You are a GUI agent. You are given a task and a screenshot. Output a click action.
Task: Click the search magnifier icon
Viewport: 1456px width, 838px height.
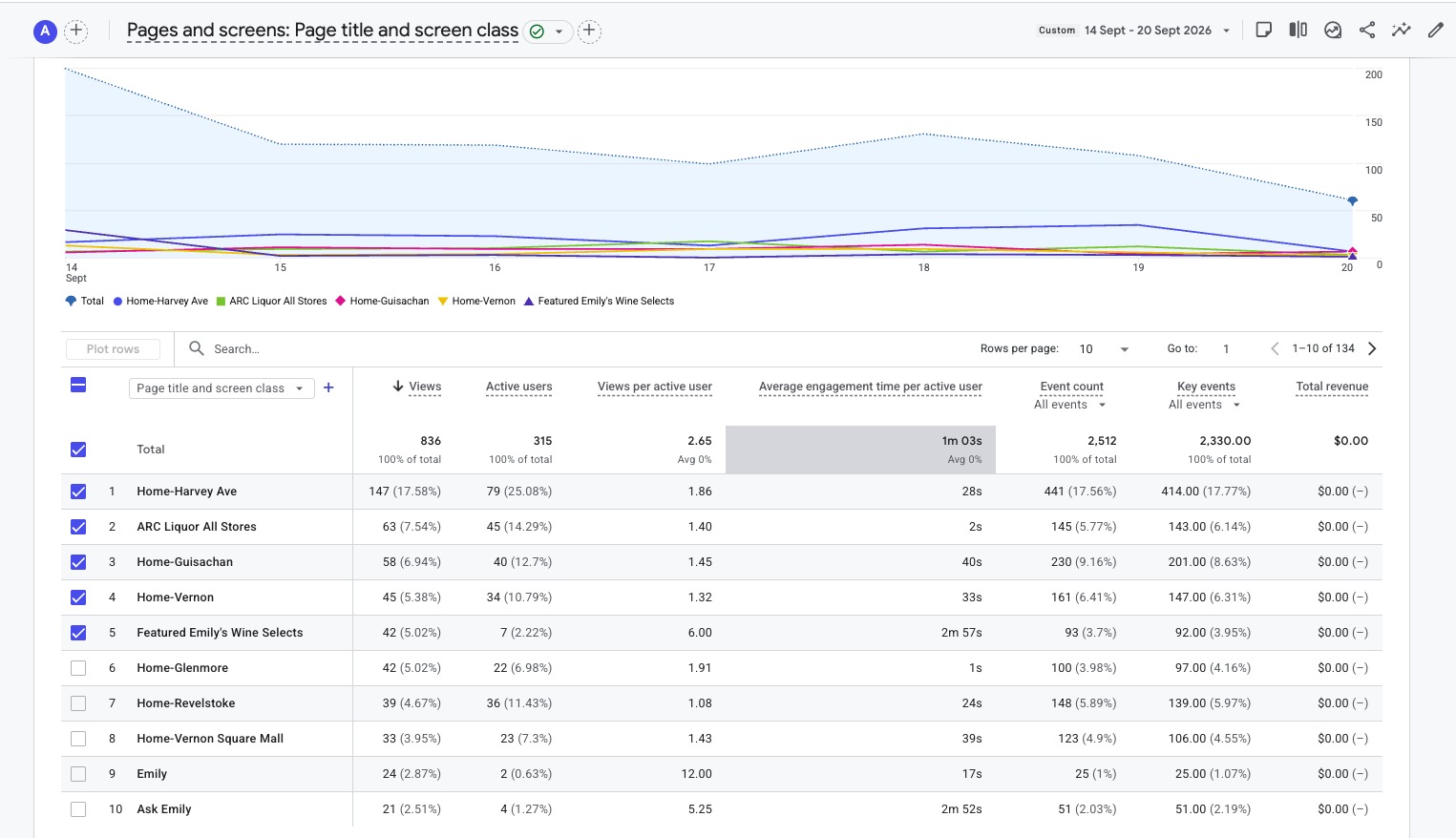[x=197, y=348]
